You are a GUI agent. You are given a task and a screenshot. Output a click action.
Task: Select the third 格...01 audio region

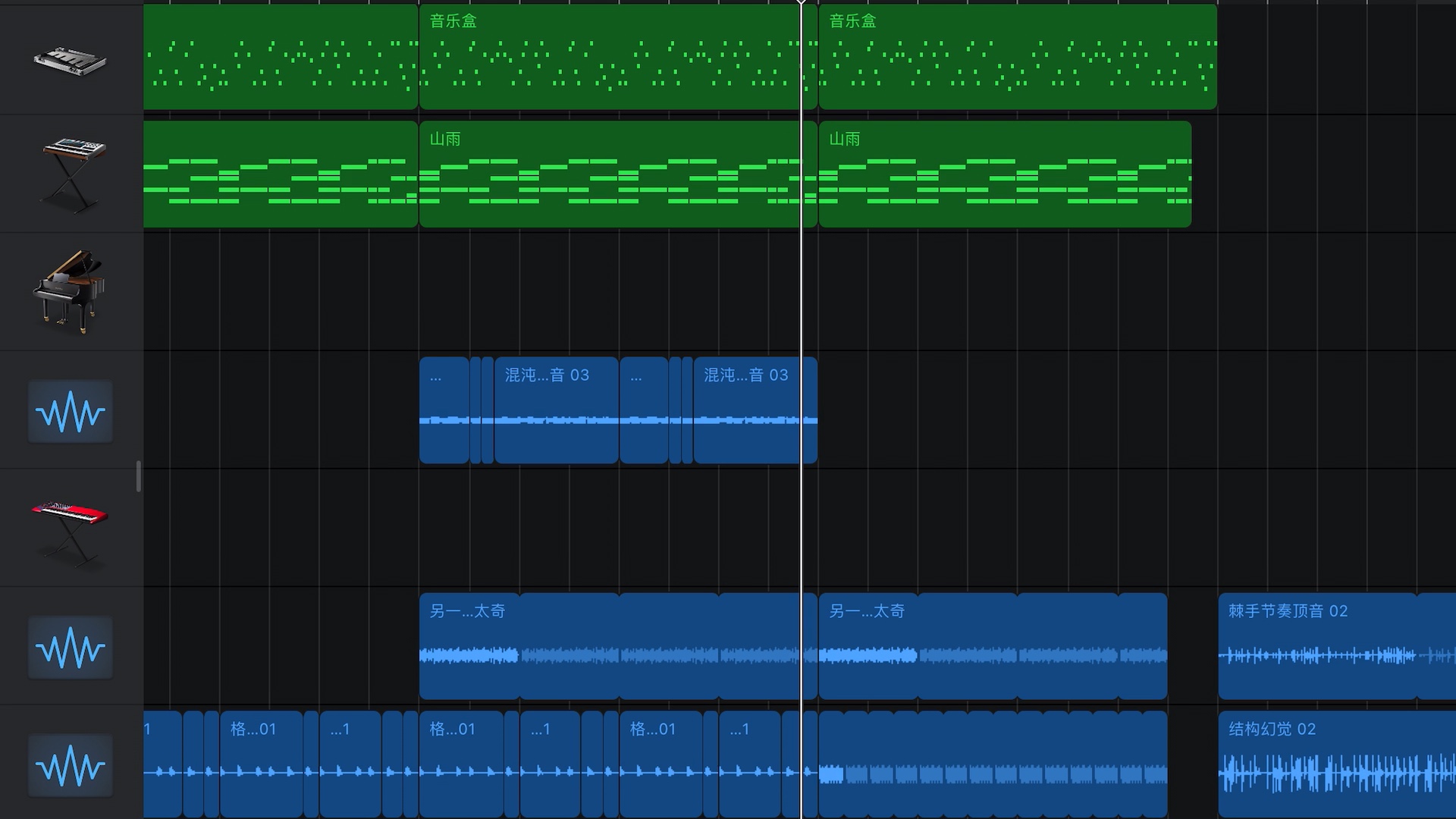[x=661, y=764]
